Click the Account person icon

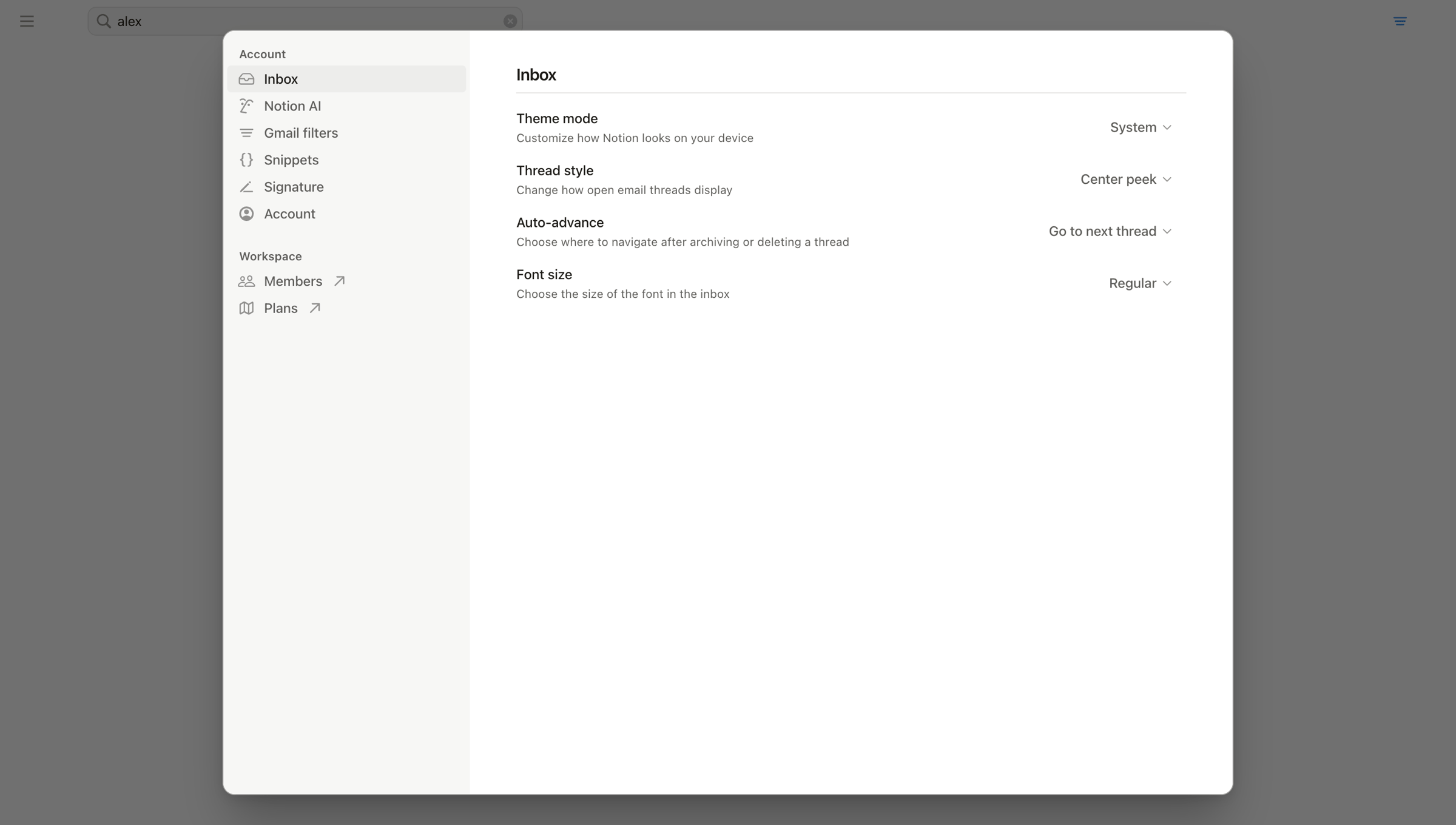click(x=246, y=214)
